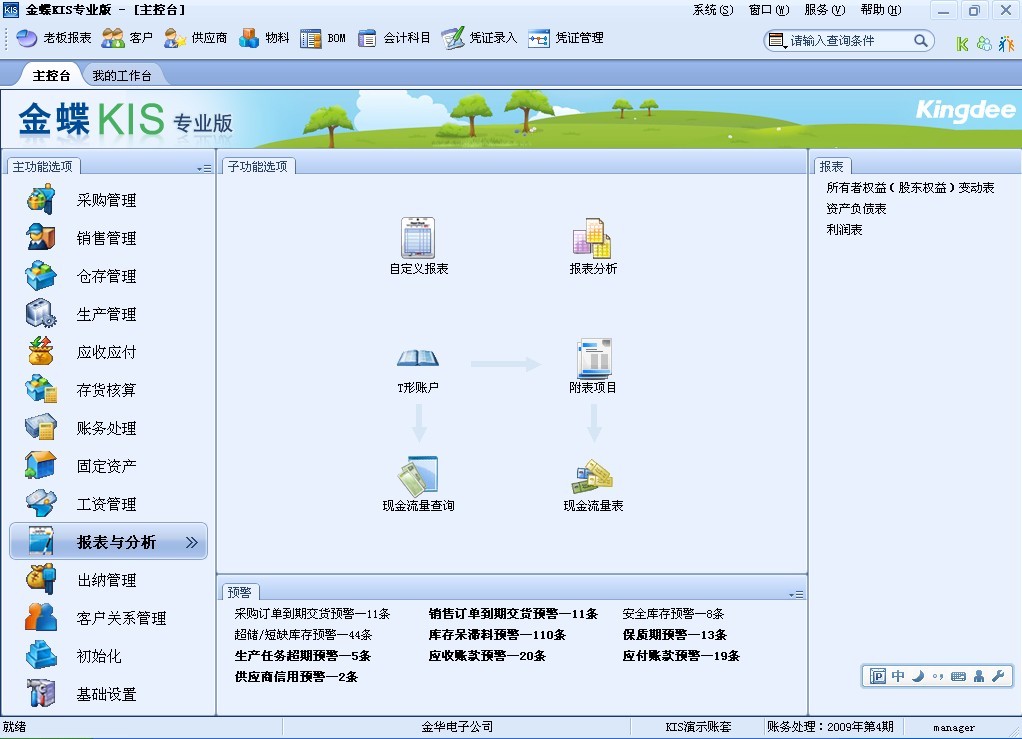1022x739 pixels.
Task: Open the 老板报表 toolbar icon
Action: [x=53, y=38]
